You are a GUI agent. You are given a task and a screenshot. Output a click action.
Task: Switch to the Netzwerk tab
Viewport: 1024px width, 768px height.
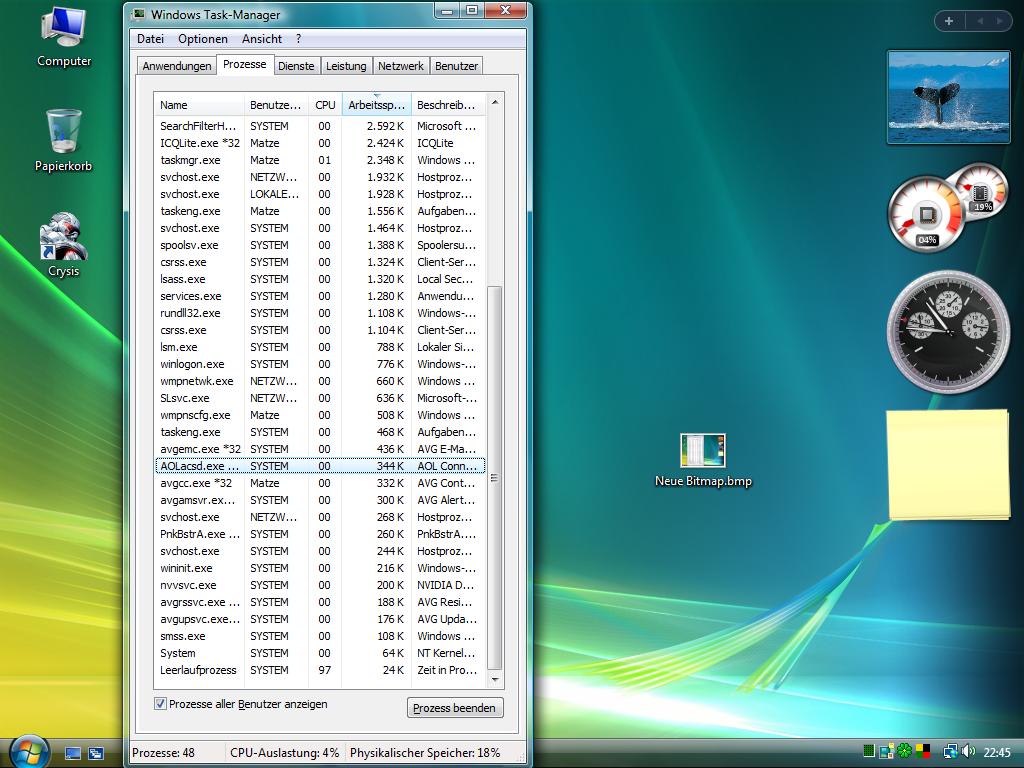point(400,66)
